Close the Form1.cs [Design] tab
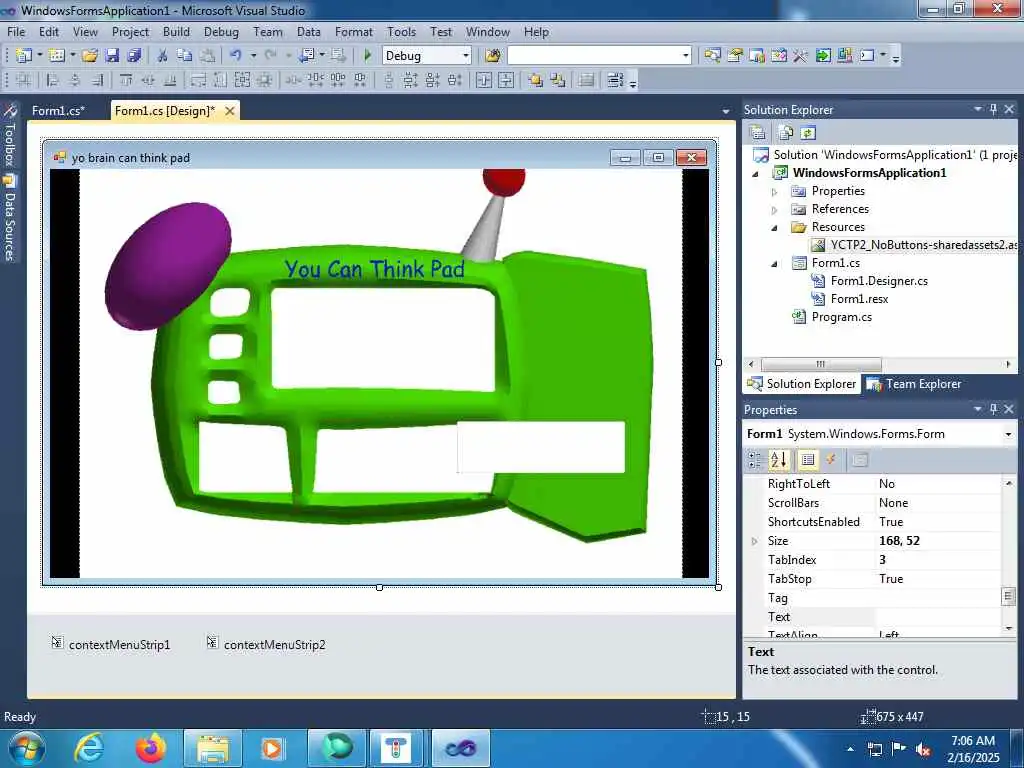The height and width of the screenshot is (768, 1024). coord(230,111)
